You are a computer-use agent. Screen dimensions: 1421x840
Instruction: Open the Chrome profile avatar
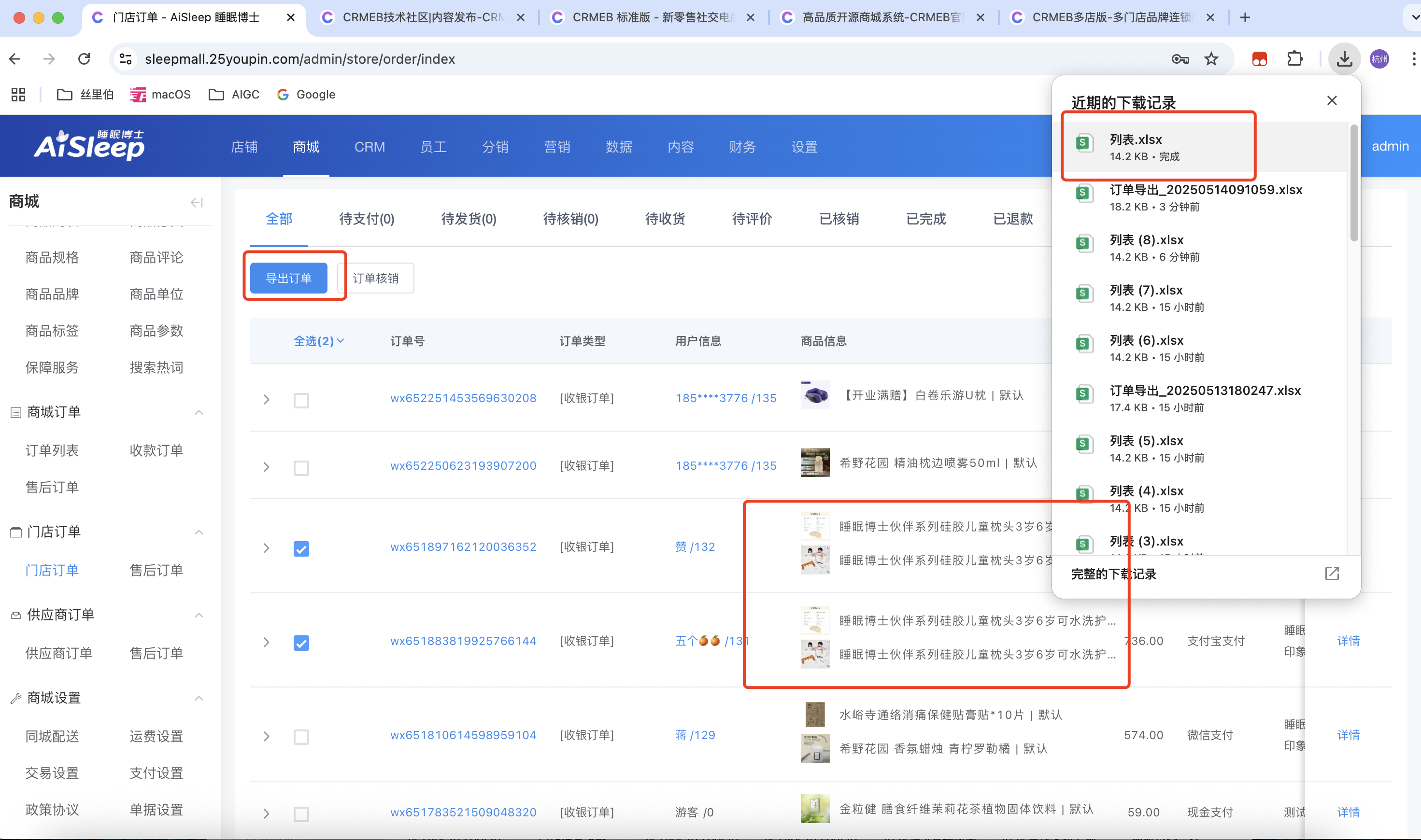(1379, 59)
